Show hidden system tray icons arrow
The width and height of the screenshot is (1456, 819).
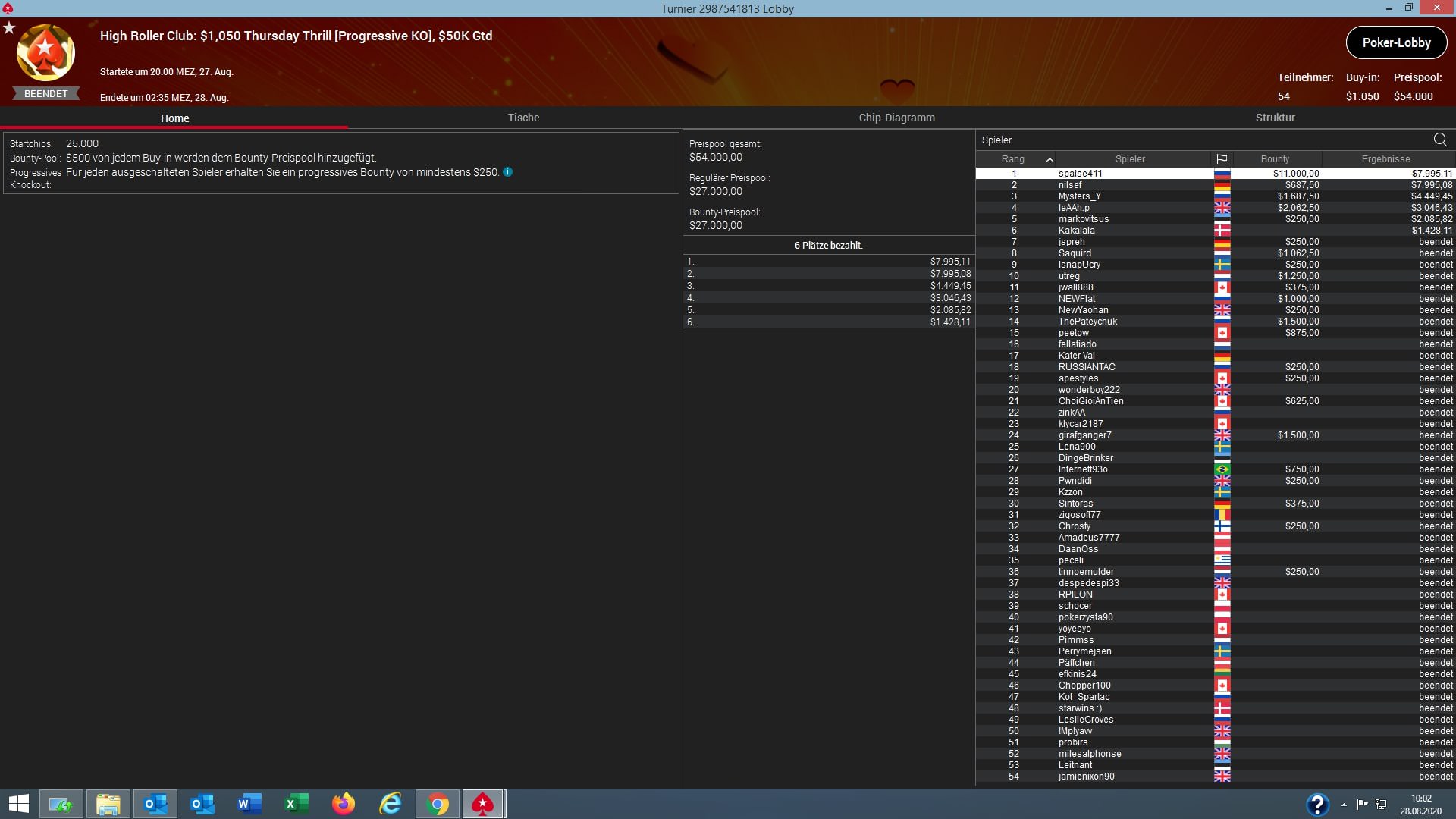click(1344, 805)
